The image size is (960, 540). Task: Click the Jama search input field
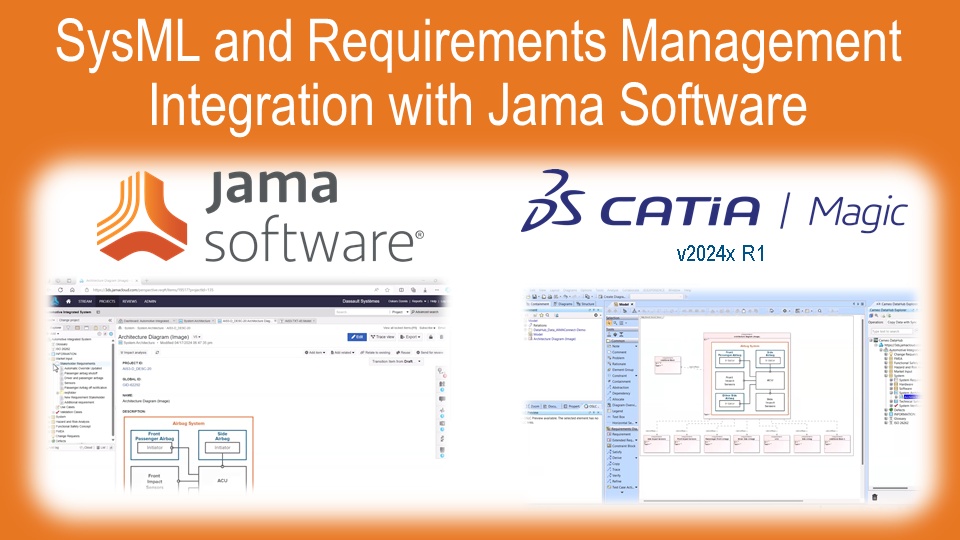pyautogui.click(x=361, y=312)
